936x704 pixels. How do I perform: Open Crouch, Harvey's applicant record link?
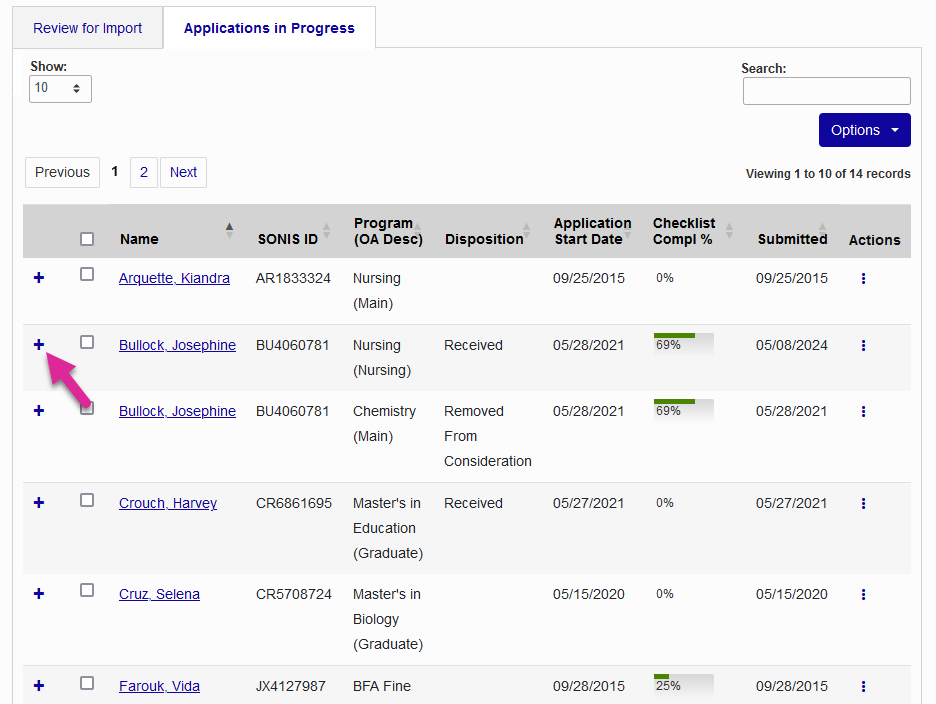[167, 503]
